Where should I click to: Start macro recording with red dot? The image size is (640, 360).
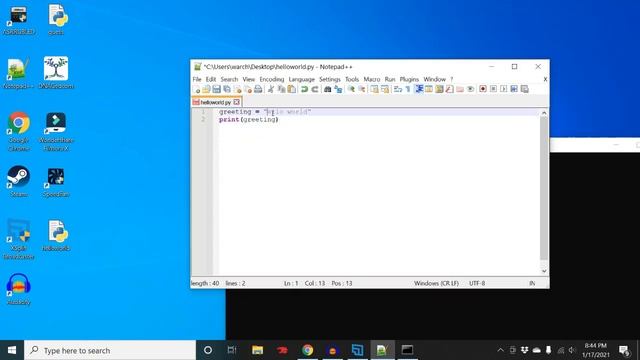point(483,89)
